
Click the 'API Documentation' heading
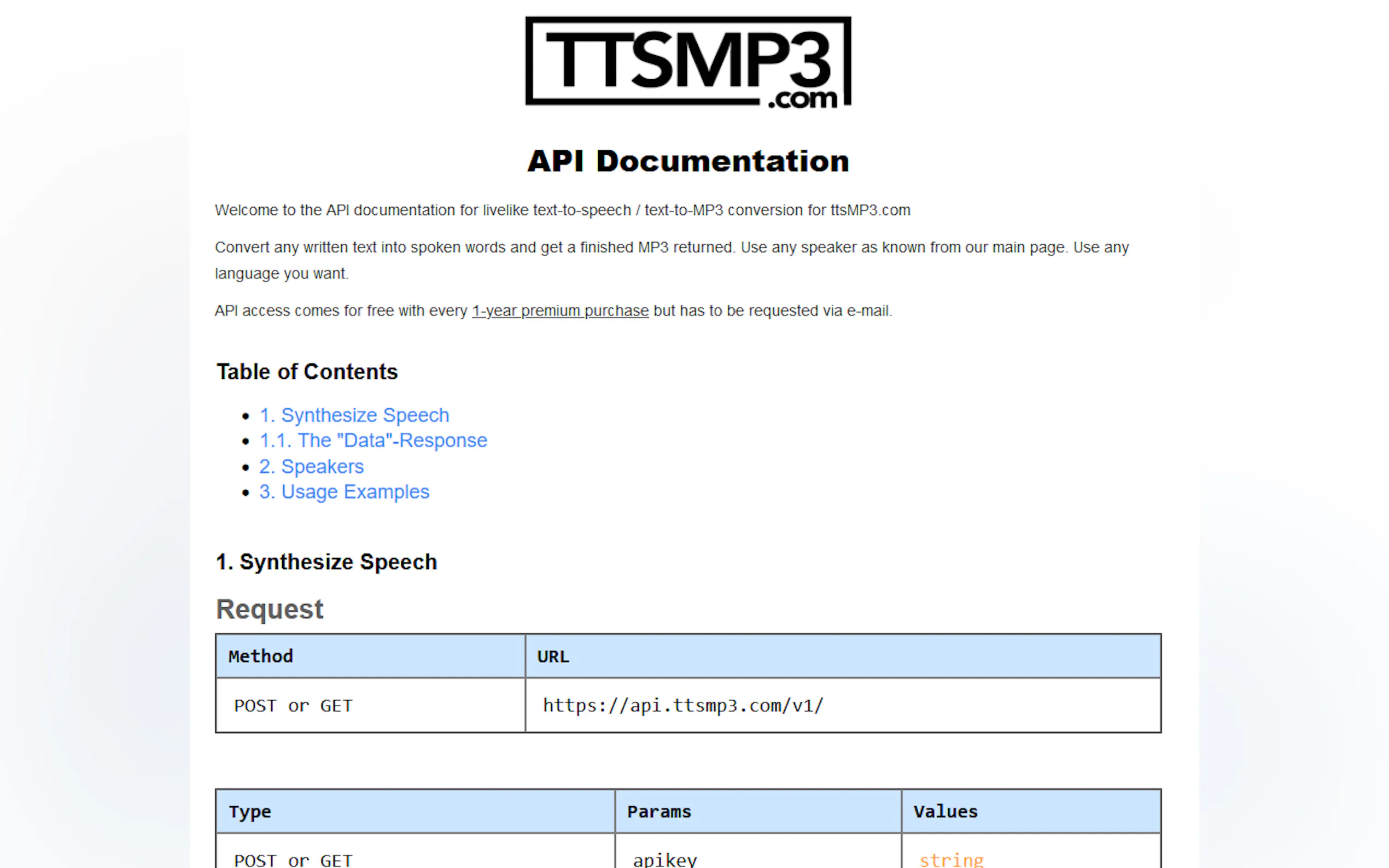(688, 161)
